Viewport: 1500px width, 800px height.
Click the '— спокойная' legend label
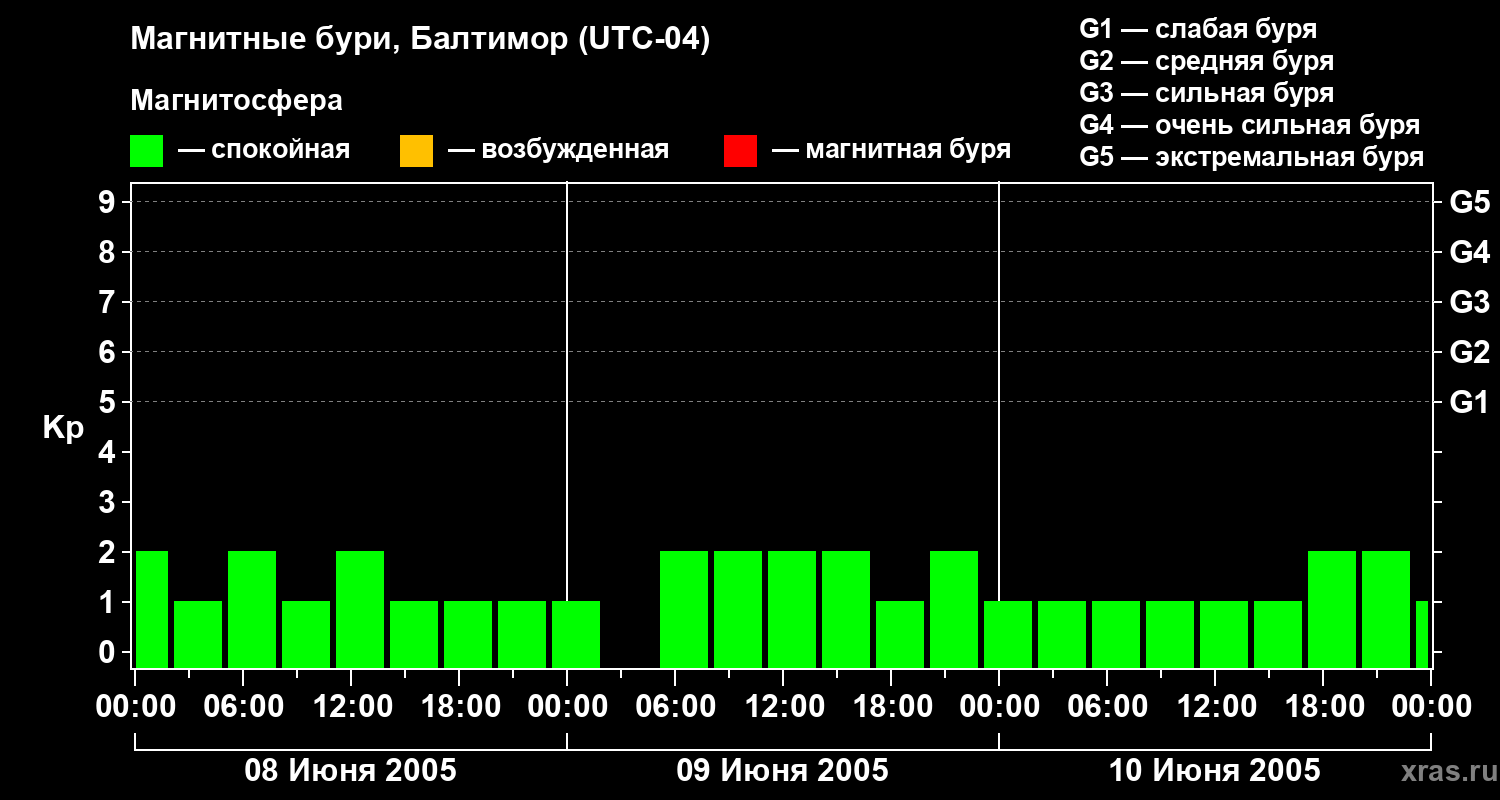tap(264, 150)
